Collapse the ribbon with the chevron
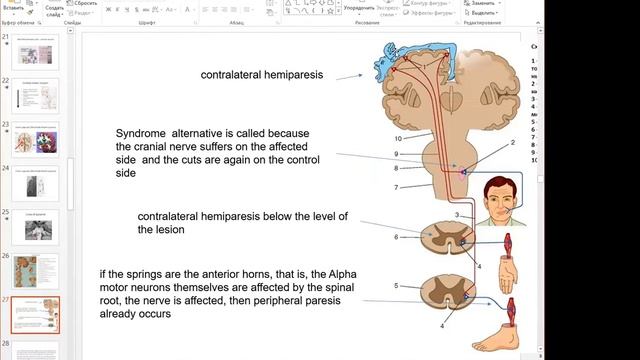 tap(538, 23)
